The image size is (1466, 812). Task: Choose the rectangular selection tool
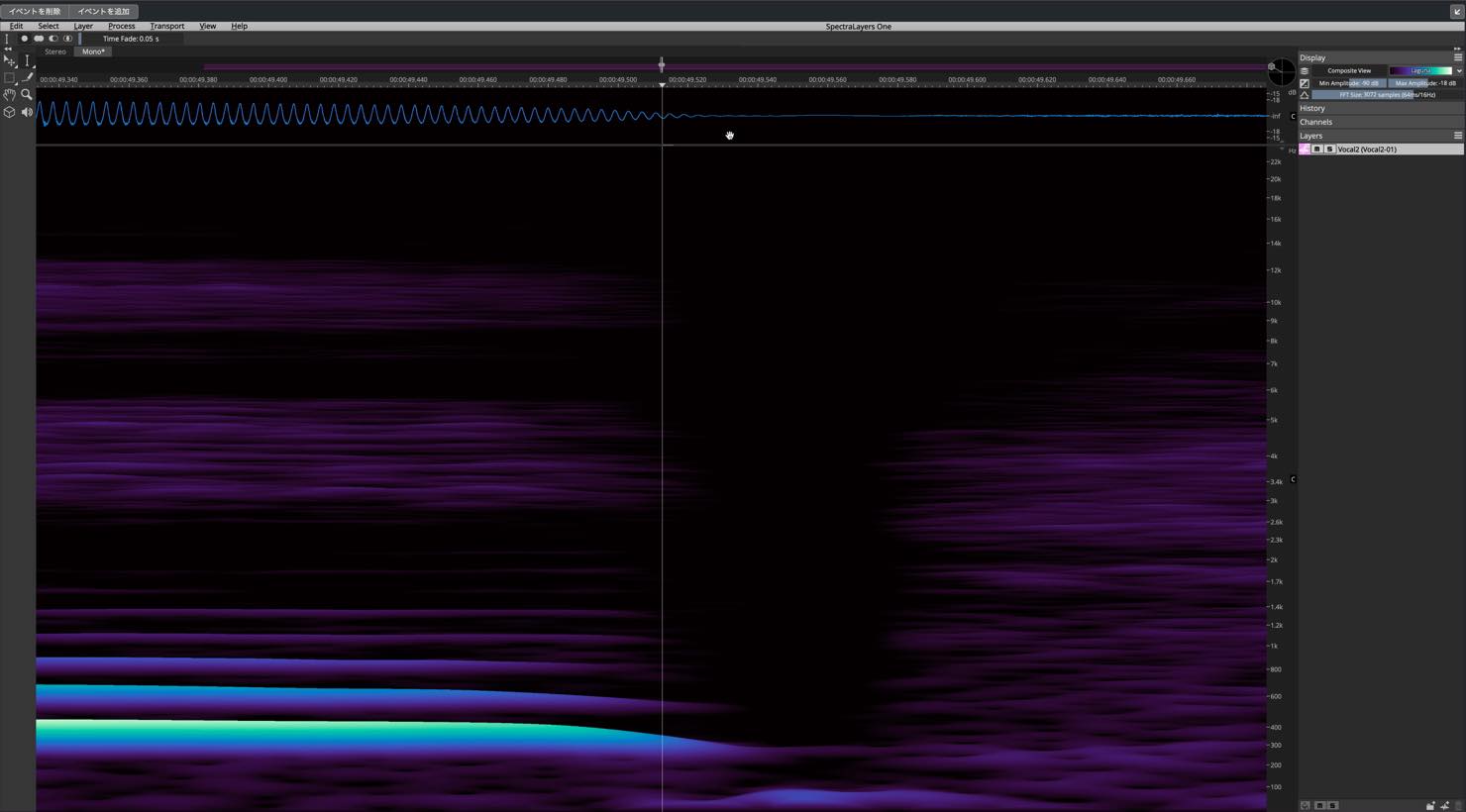(10, 77)
